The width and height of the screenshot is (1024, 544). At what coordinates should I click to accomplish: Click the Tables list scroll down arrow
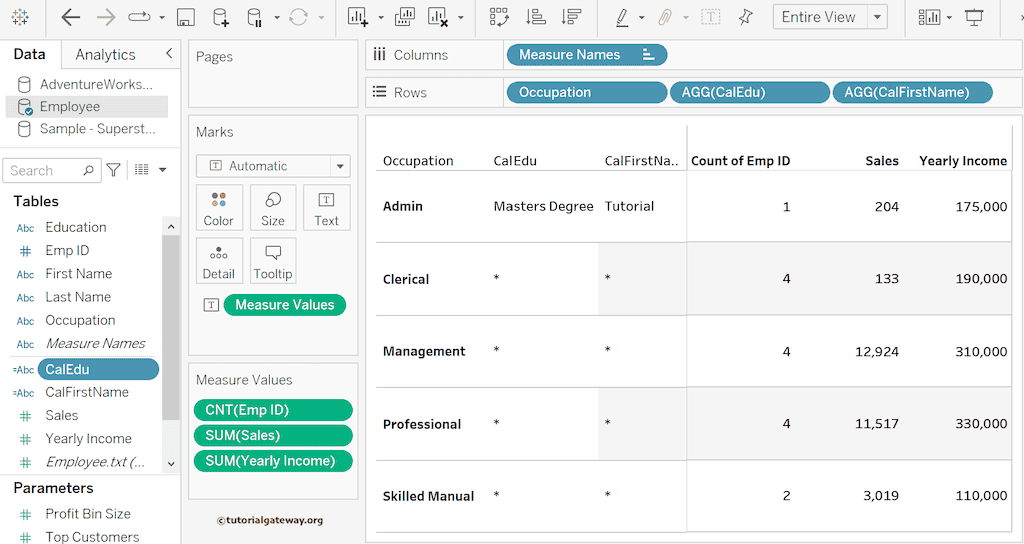click(x=171, y=463)
